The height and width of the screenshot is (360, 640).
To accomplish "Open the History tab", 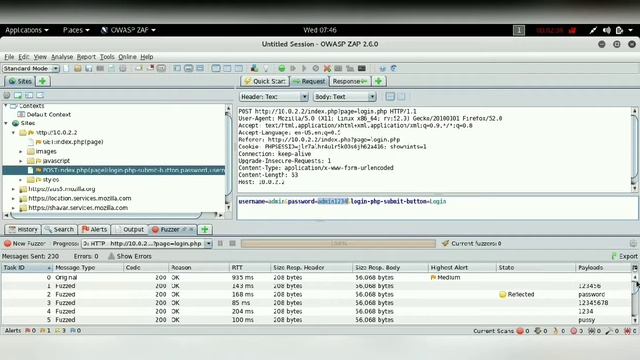I will tap(23, 229).
